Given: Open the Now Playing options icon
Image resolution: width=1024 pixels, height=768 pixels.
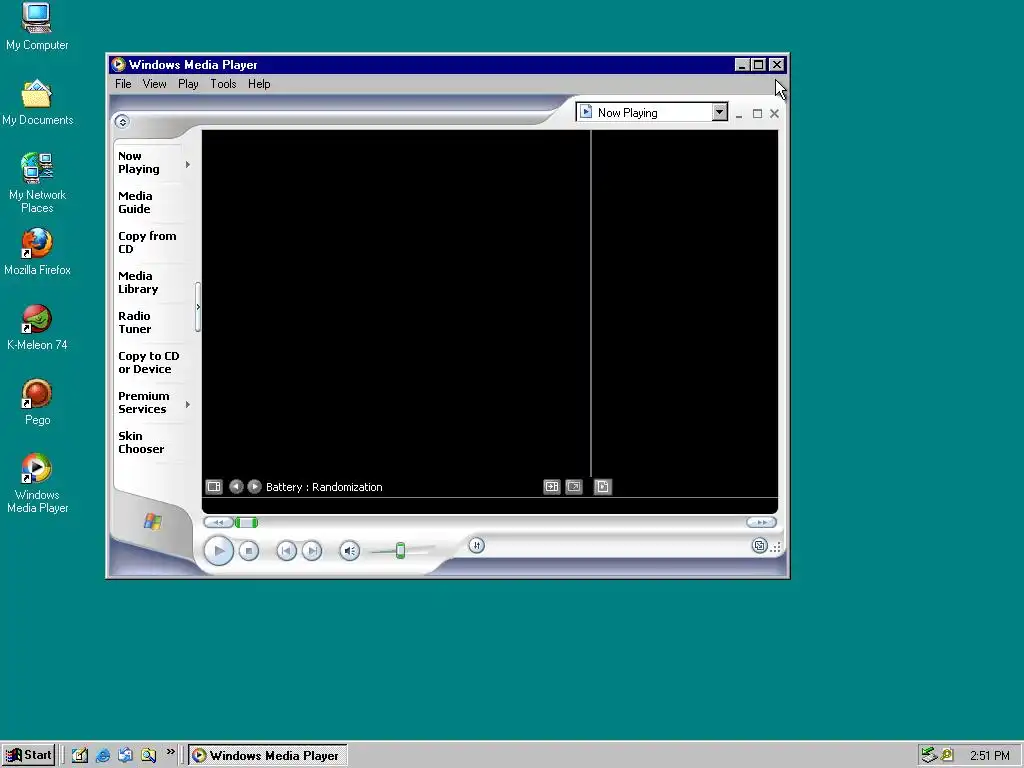Looking at the screenshot, I should click(x=214, y=487).
